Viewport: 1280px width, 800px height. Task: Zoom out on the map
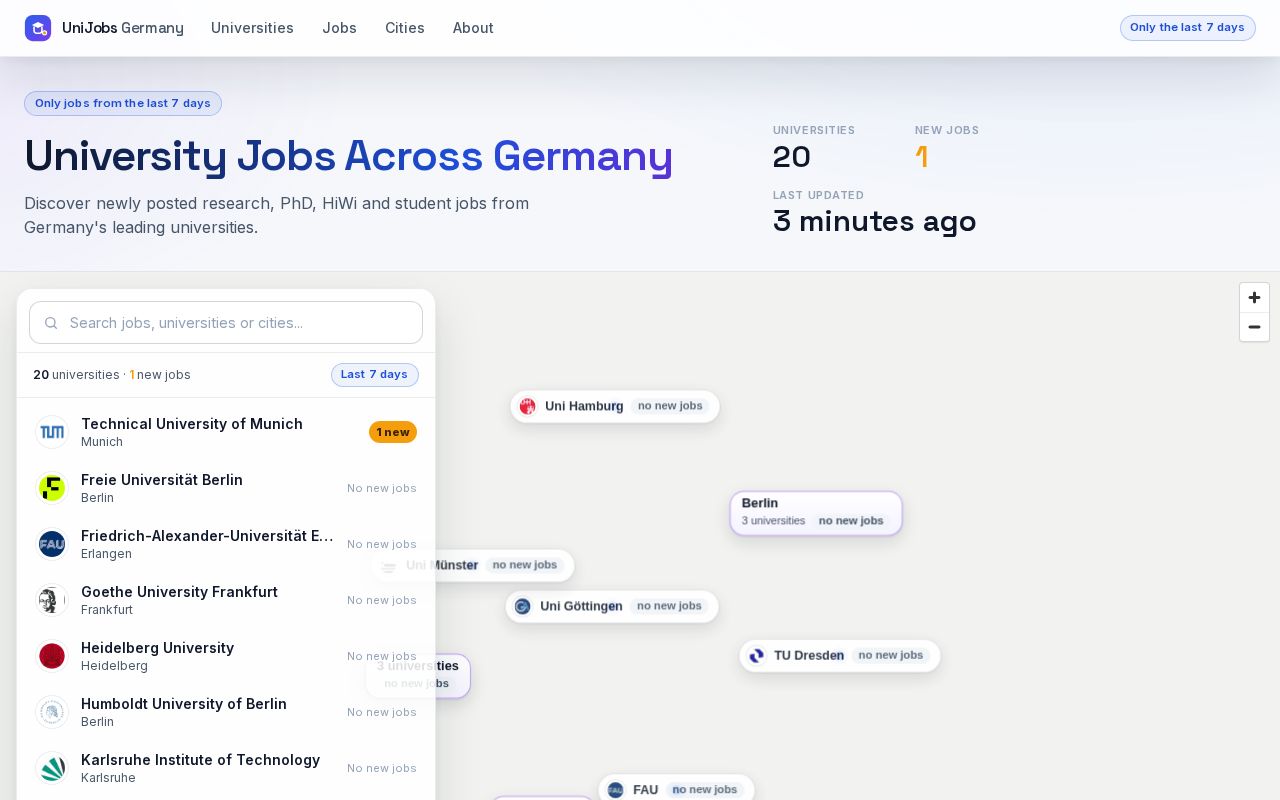click(x=1254, y=327)
